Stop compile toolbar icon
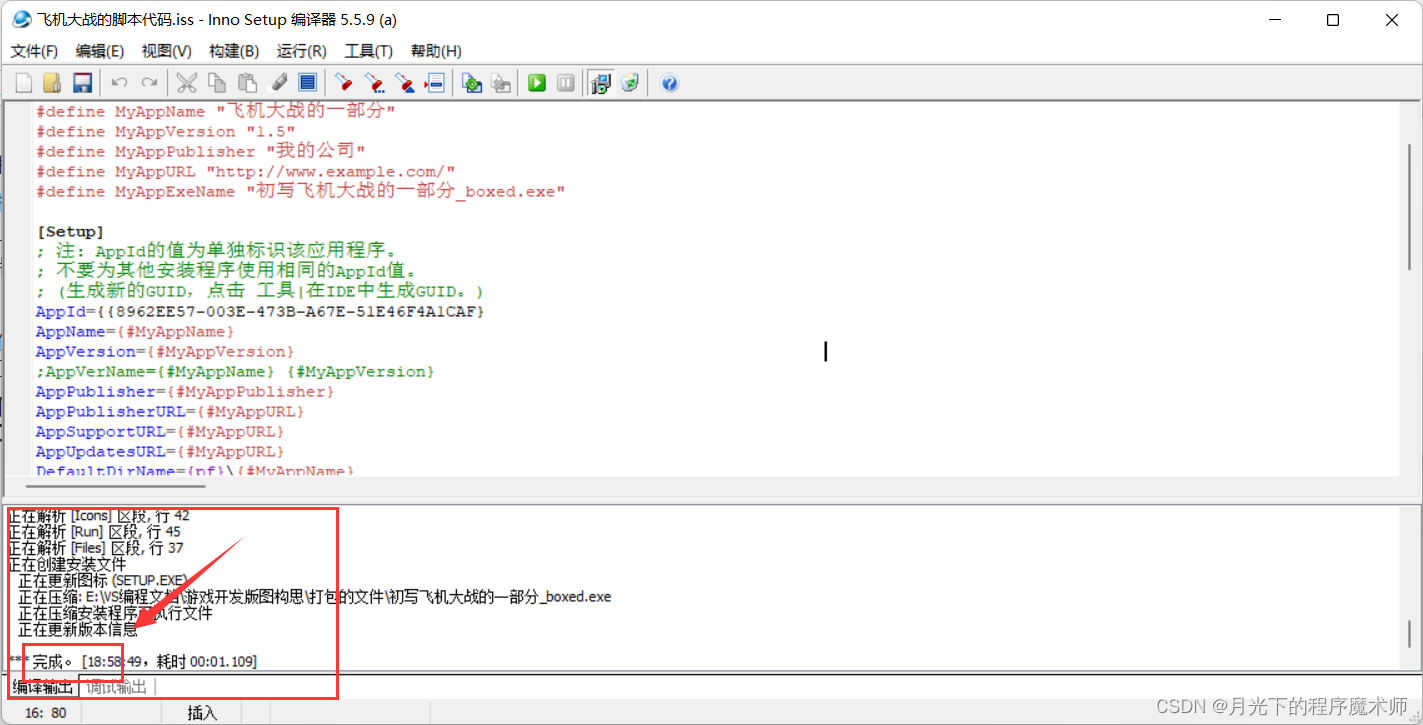This screenshot has height=725, width=1423. (x=501, y=83)
